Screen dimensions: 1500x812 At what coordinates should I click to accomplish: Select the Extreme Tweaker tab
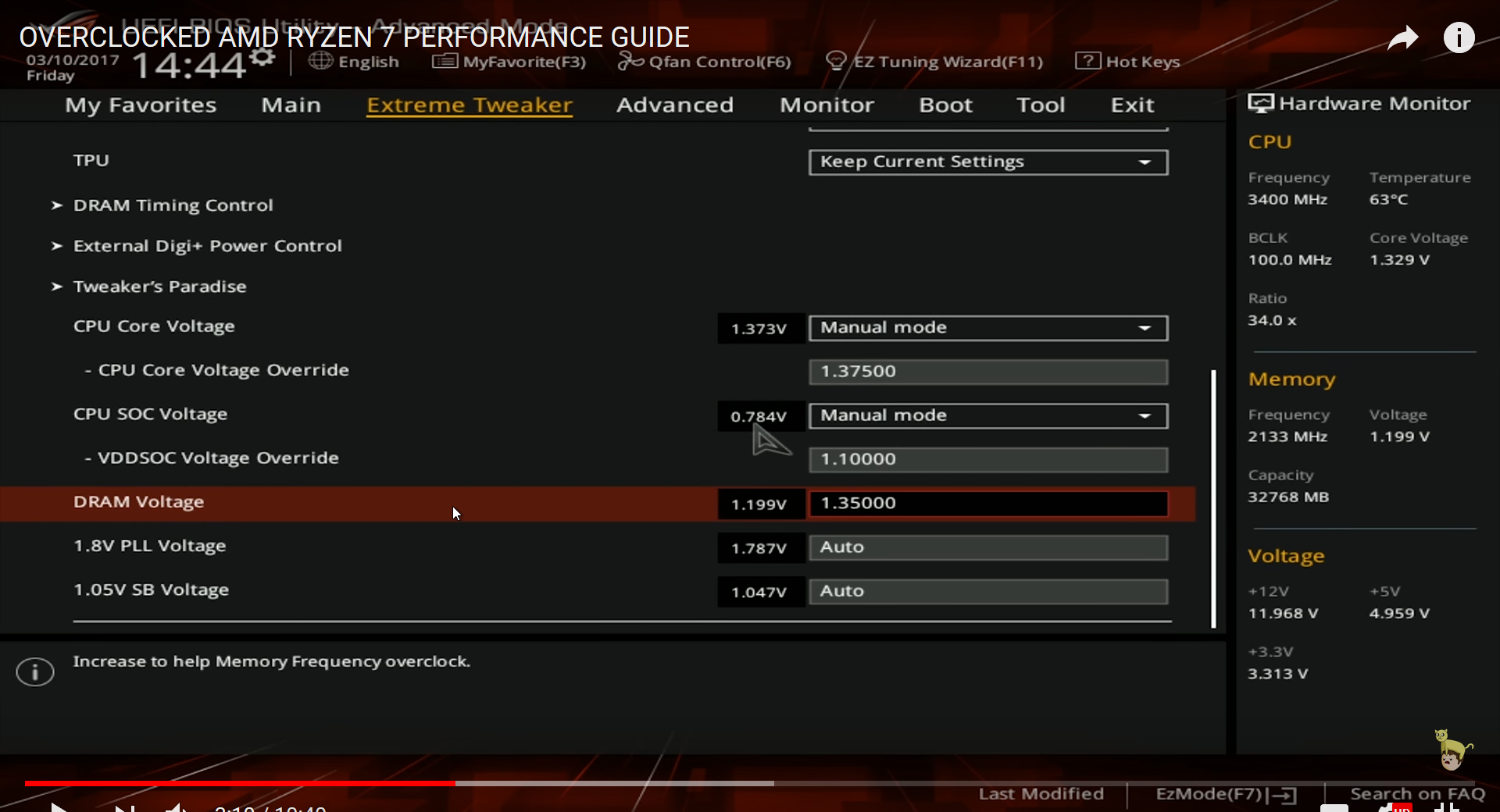(470, 105)
